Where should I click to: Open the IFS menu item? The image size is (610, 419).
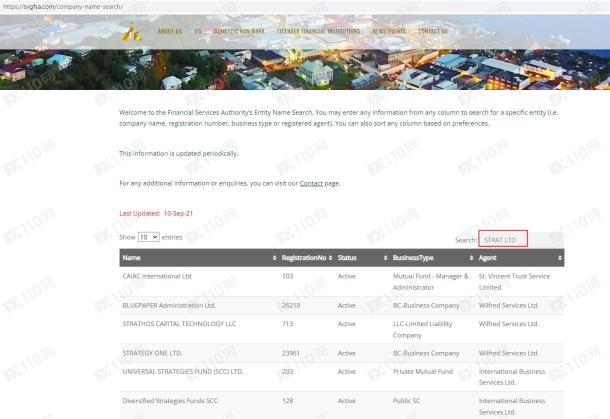(x=197, y=31)
